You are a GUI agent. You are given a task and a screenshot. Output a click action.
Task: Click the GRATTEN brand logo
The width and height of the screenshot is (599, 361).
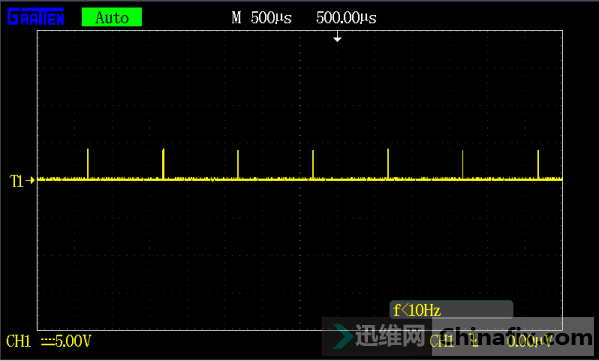coord(36,17)
